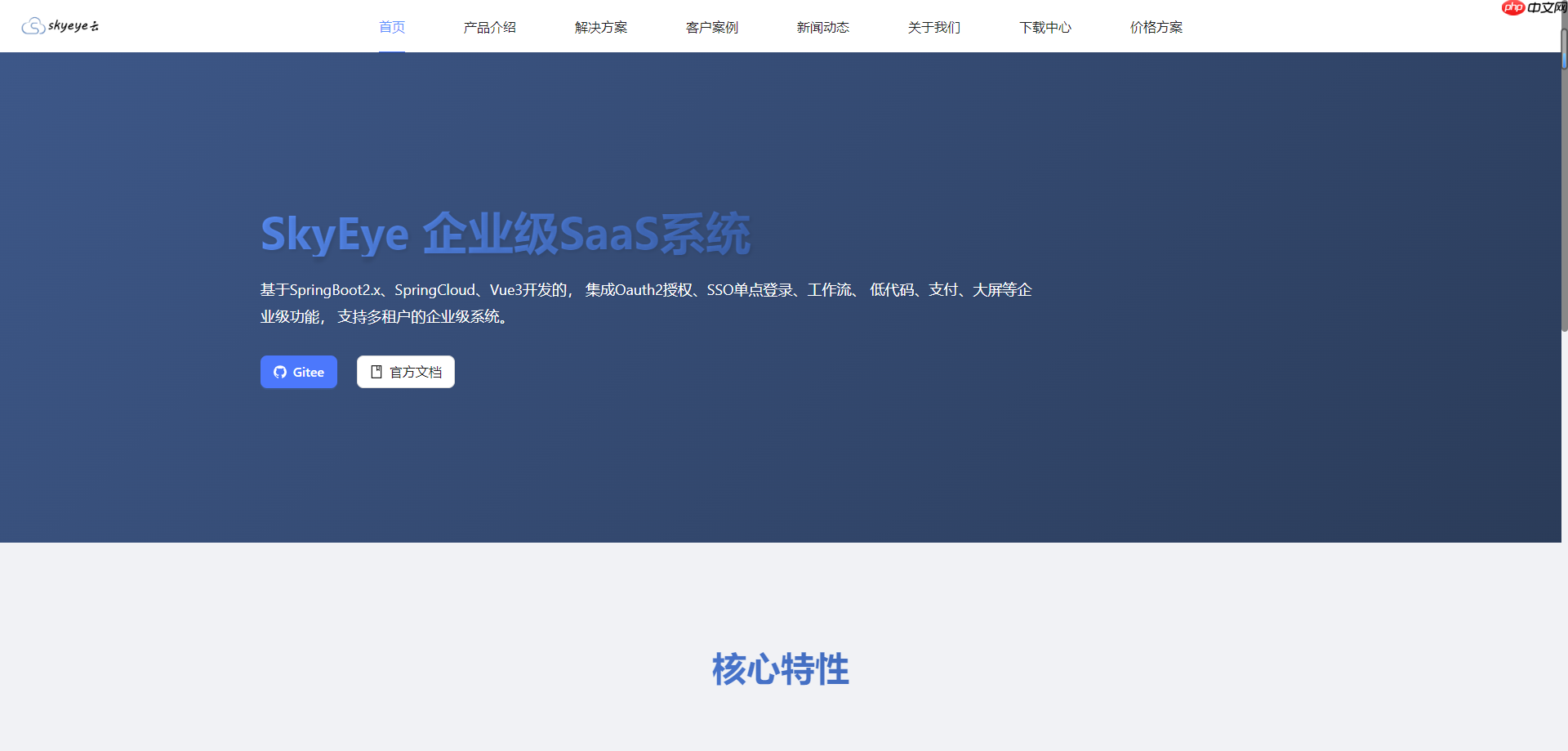This screenshot has width=1568, height=751.
Task: Open the 关于我们 navigation item
Action: pos(933,27)
